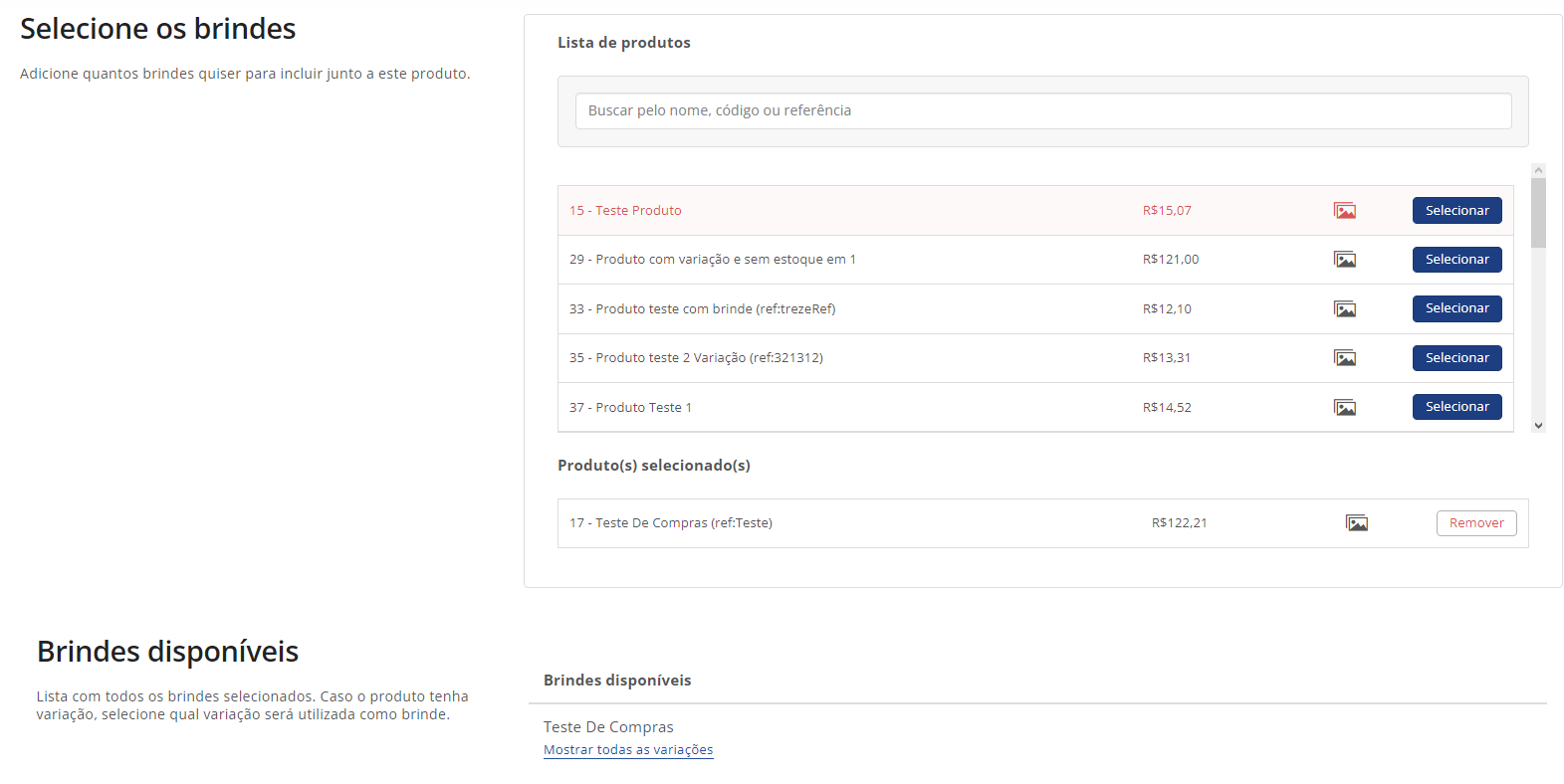Click '35 - Produto teste 2 Variação (ref:321312)'
Viewport: 1564px width, 784px height.
tap(696, 358)
